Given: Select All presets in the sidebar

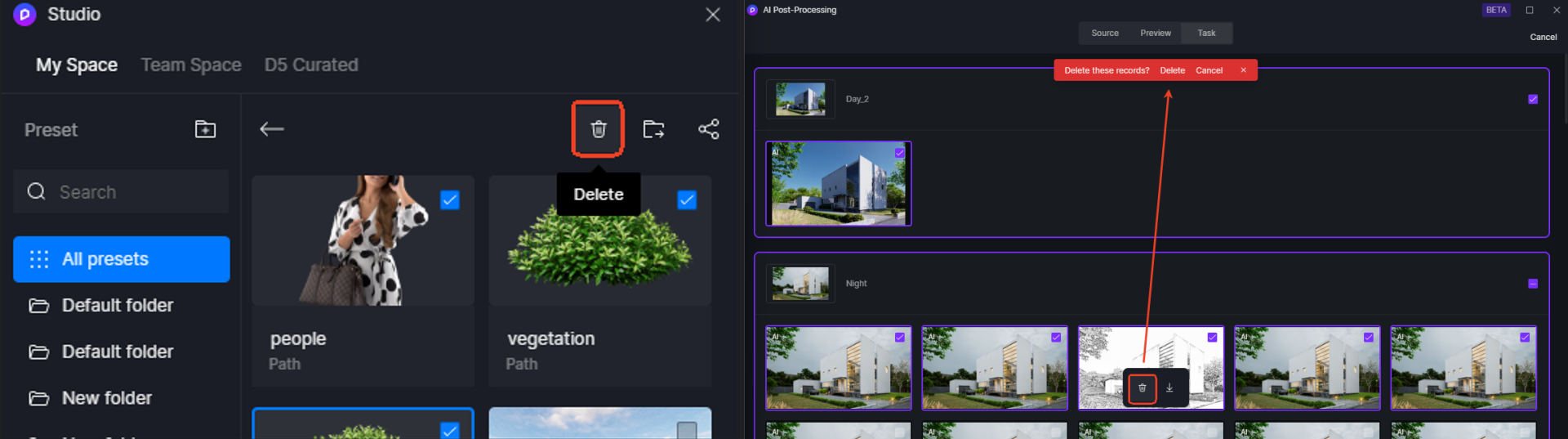Looking at the screenshot, I should 122,259.
